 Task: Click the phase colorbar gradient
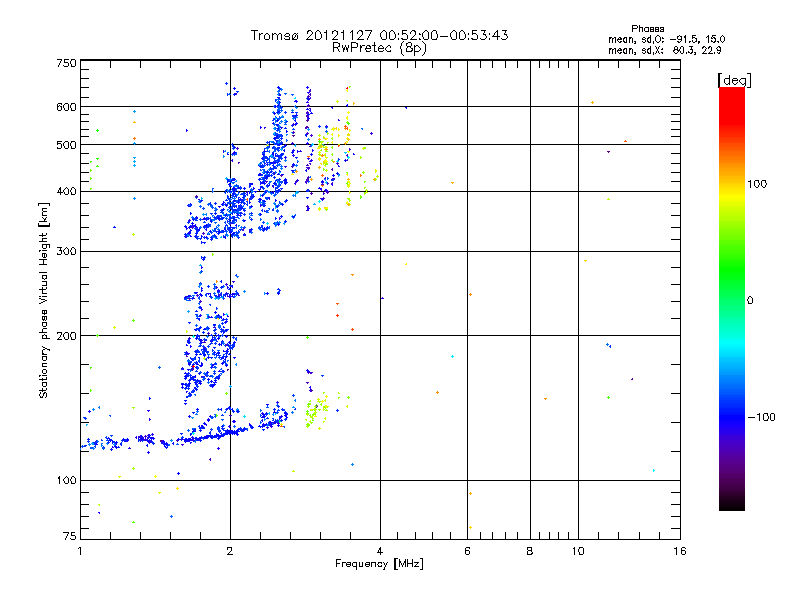[732, 299]
